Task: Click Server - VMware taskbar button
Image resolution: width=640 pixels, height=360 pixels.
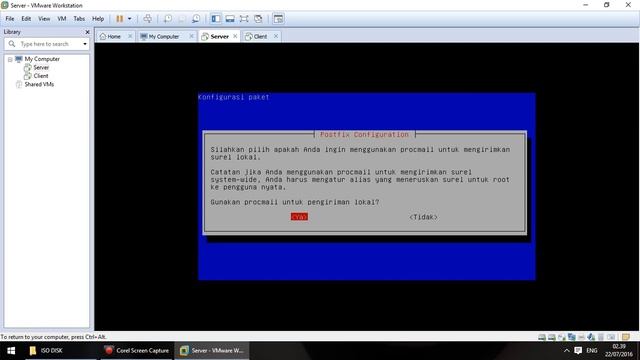Action: pyautogui.click(x=212, y=351)
